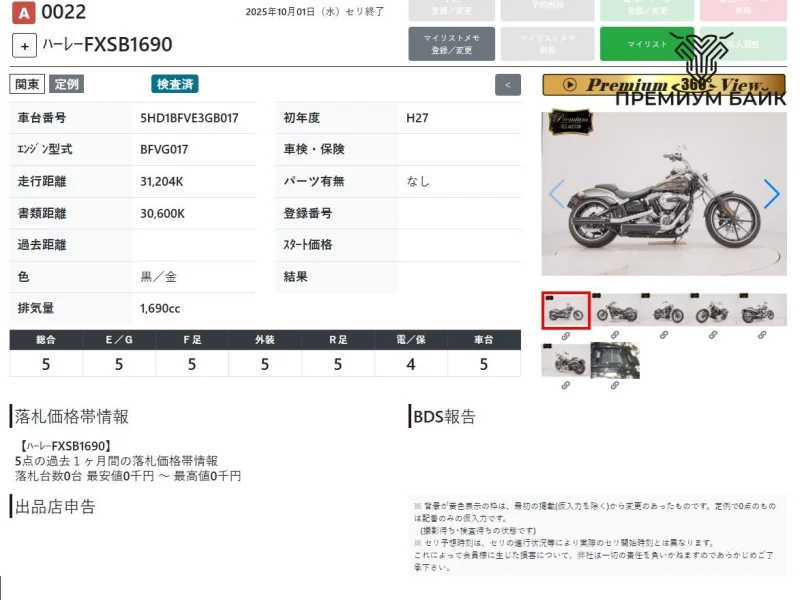
Task: Open the rear-view motorcycle thumbnail in second row
Action: pos(565,360)
